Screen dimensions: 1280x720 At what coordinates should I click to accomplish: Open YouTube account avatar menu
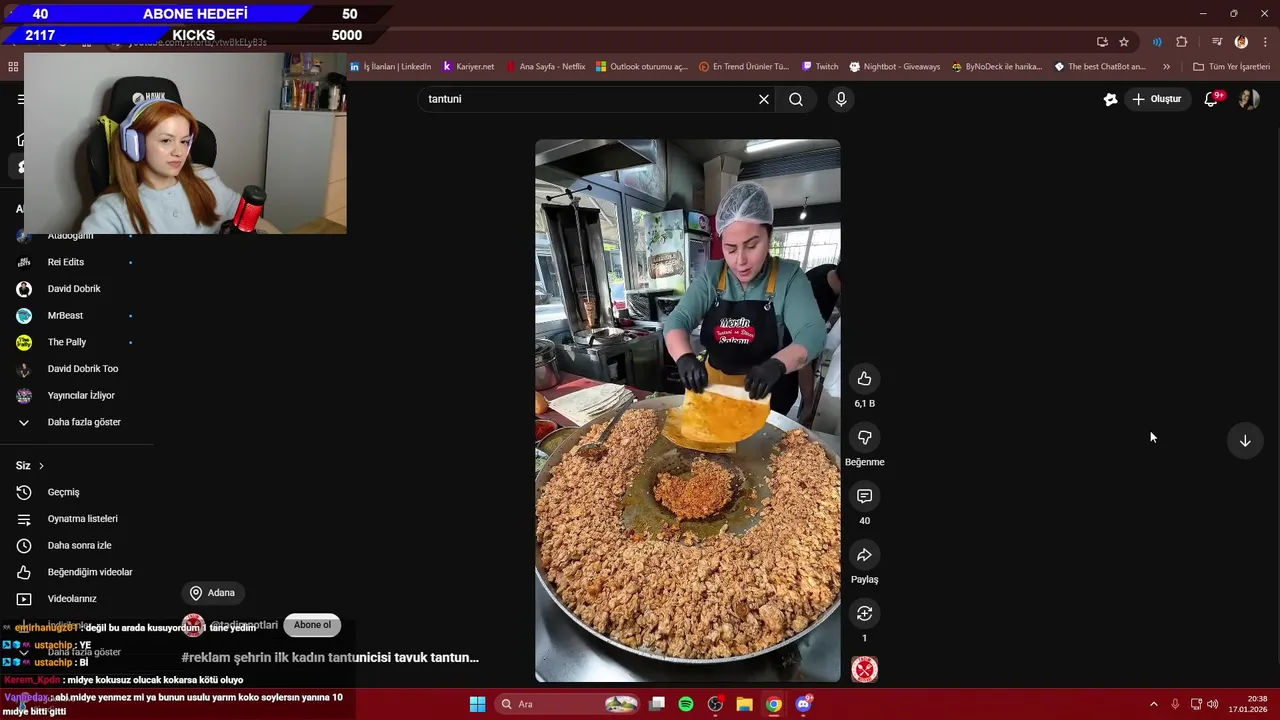(1248, 99)
